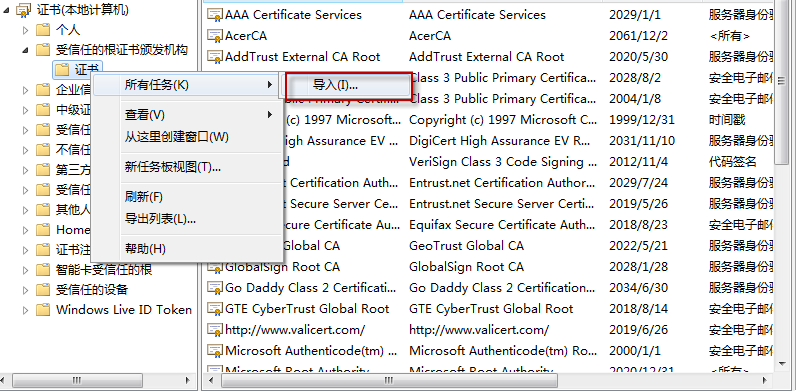
Task: Click expiry date 2034/6/30
Action: point(638,288)
